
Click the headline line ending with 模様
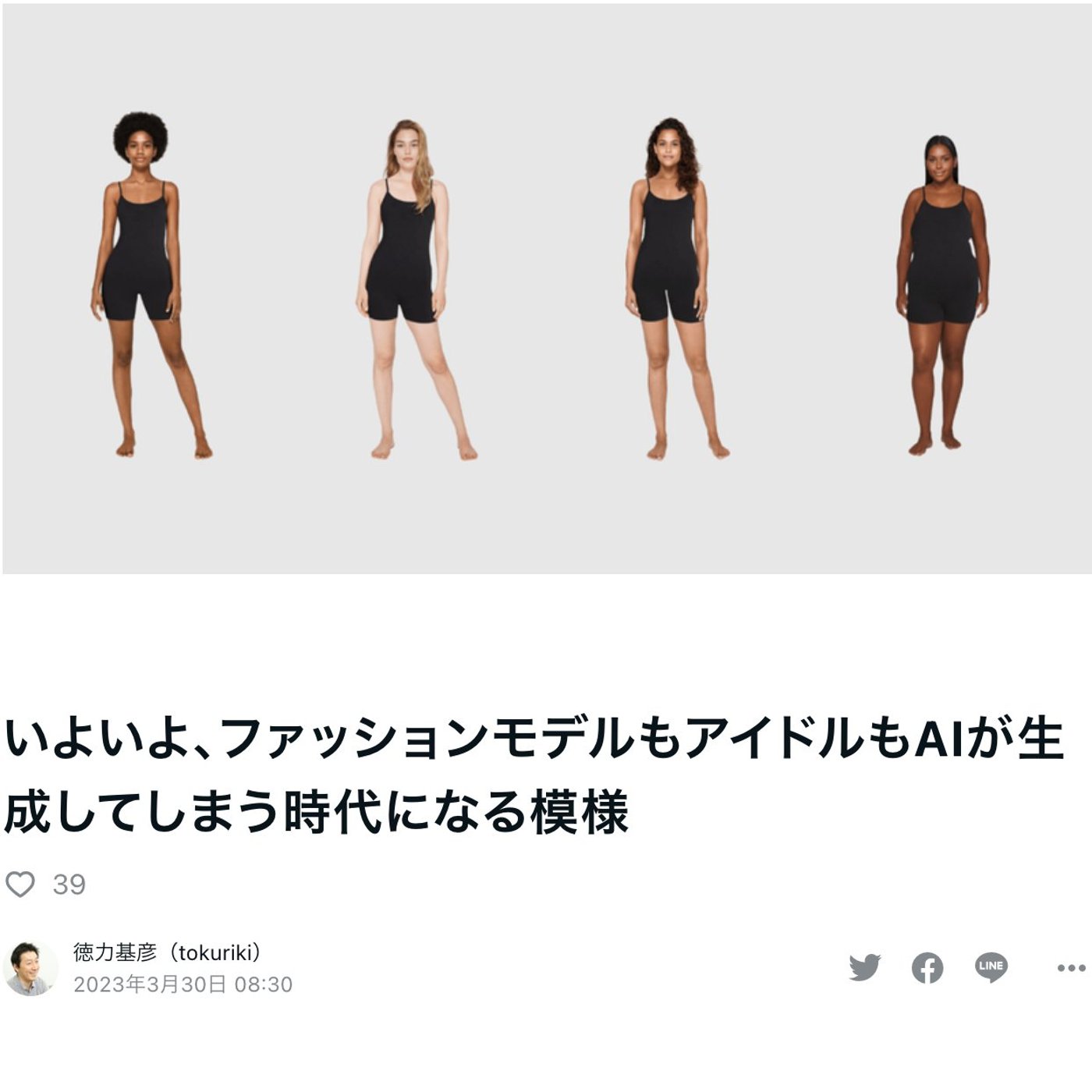tap(316, 813)
